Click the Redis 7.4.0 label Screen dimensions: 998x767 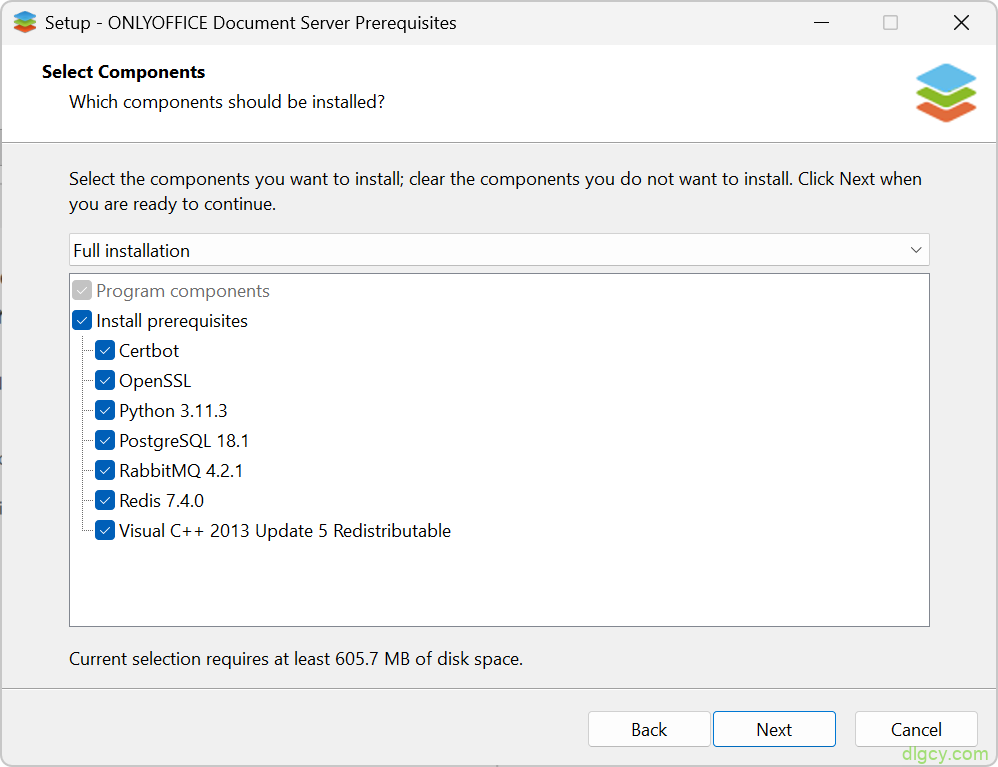(x=162, y=501)
